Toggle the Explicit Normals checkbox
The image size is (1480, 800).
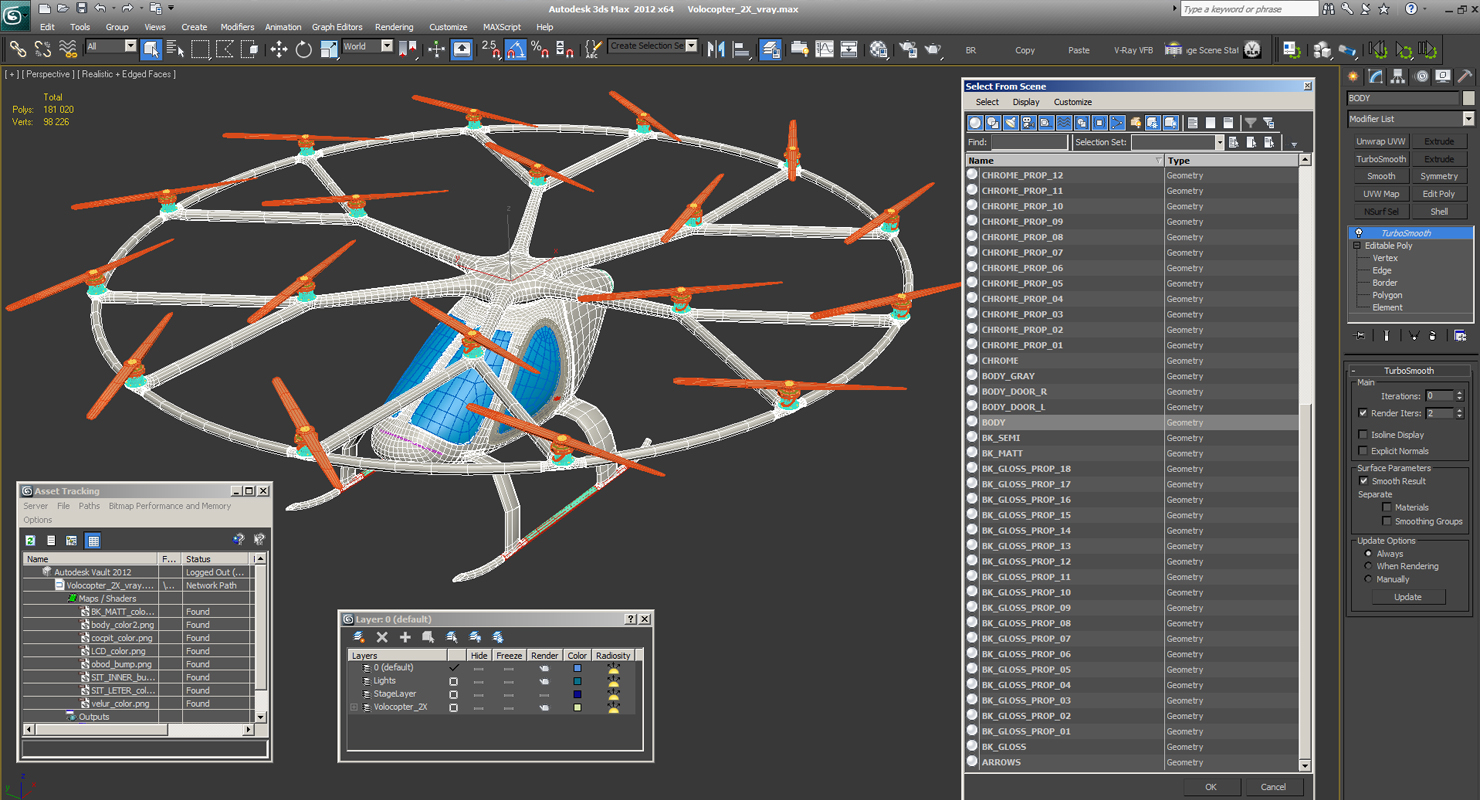(x=1363, y=451)
